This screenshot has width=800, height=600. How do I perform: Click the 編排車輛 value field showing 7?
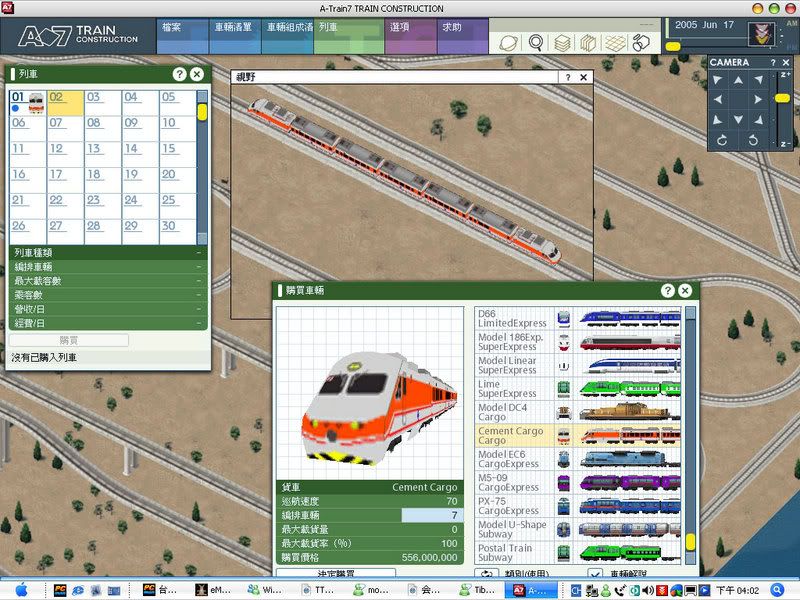[x=432, y=515]
